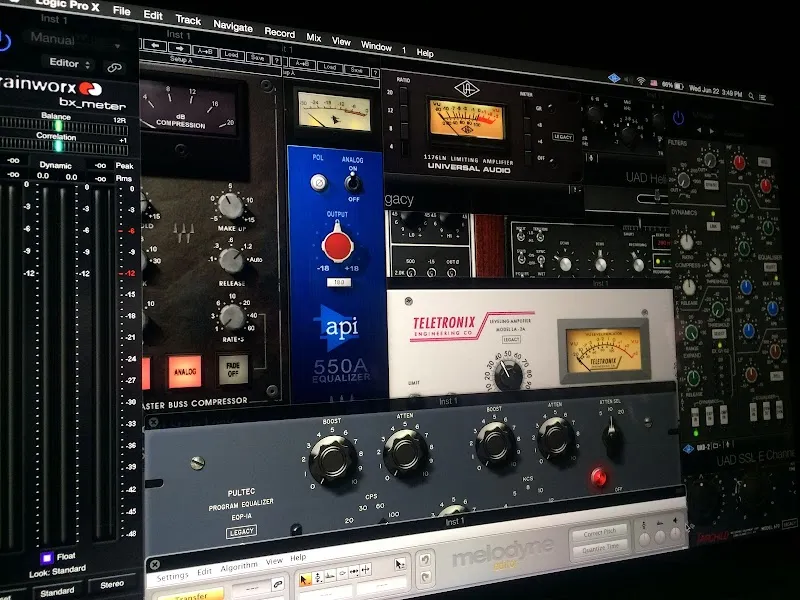
Task: Click the MAKE UP knob on Buss Compressor
Action: pos(230,205)
